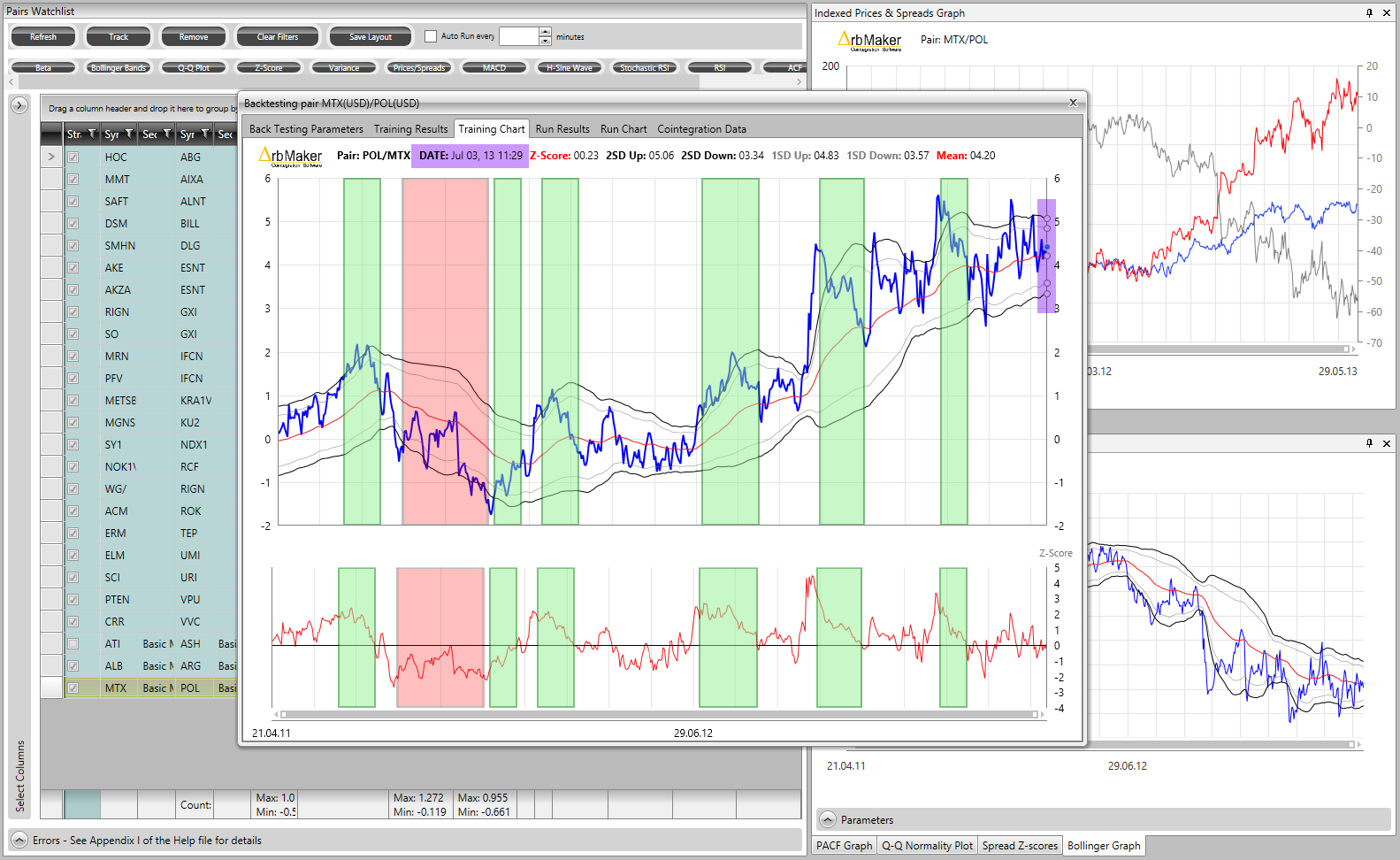Screen dimensions: 1400x860
Task: Click the training chart scrollbar left arrow
Action: 276,714
